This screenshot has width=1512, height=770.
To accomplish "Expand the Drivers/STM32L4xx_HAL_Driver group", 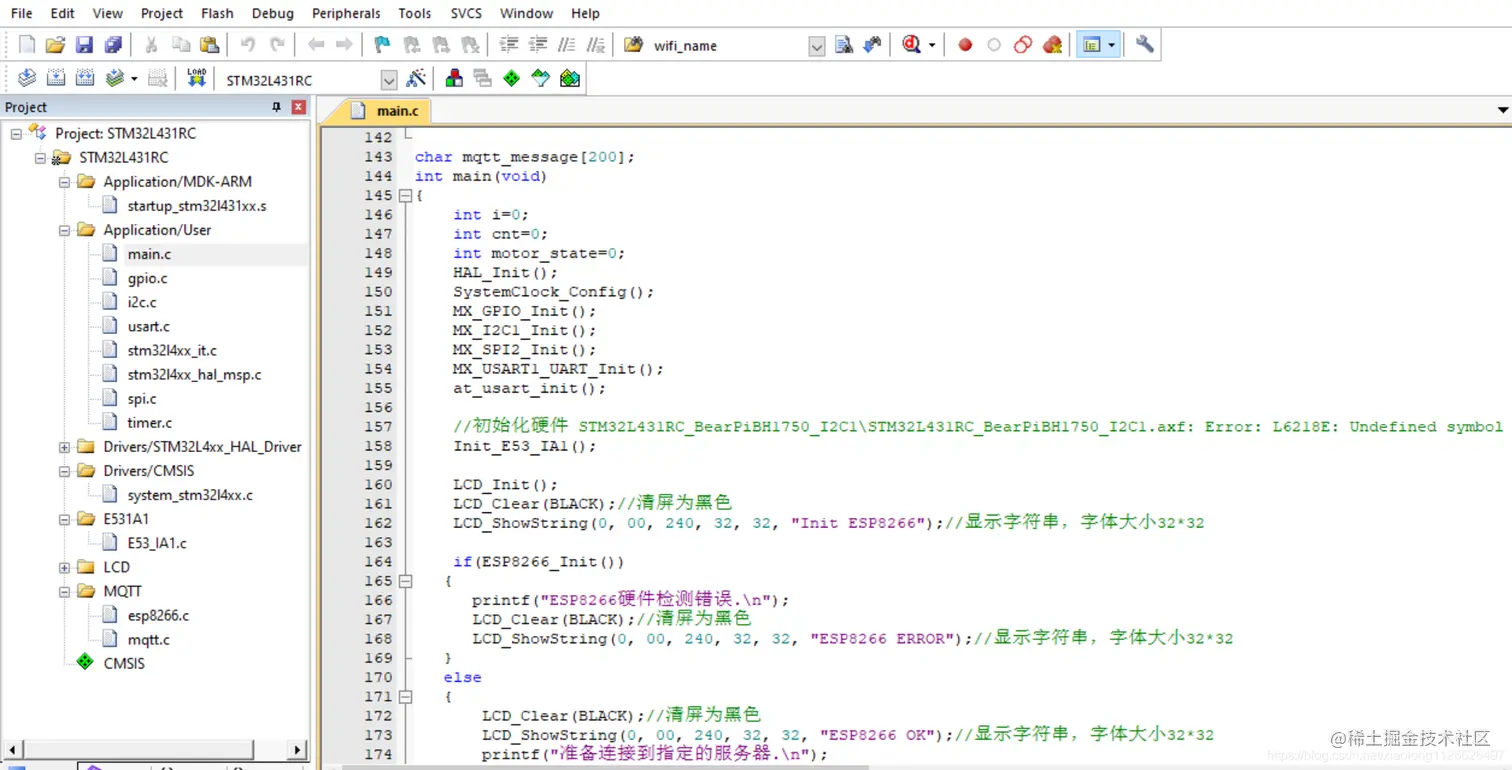I will tap(64, 447).
